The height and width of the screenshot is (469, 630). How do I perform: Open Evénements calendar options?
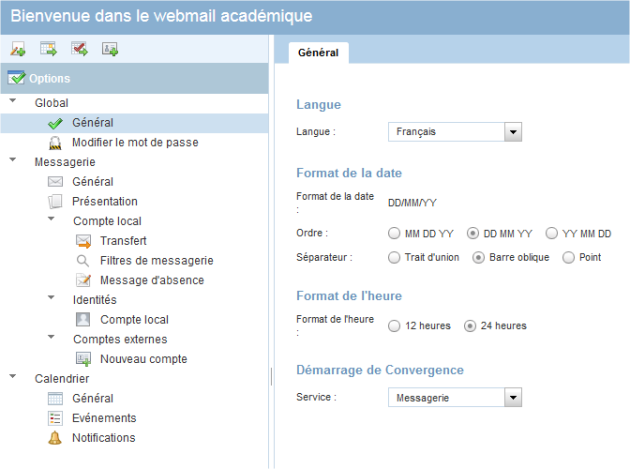104,418
